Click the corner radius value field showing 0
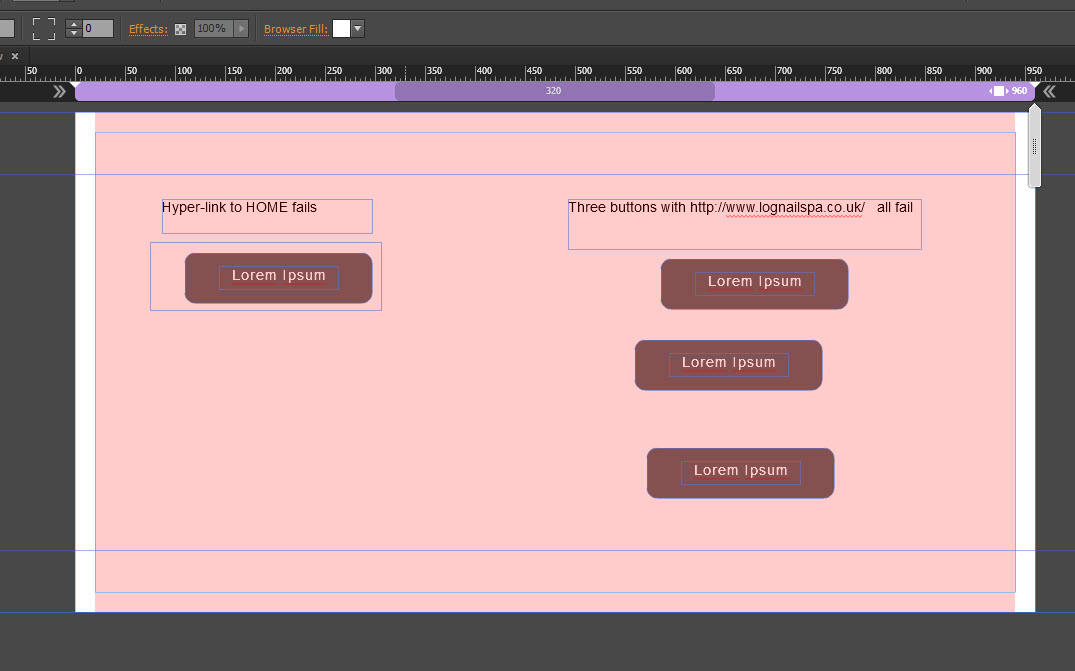This screenshot has width=1075, height=671. tap(98, 29)
